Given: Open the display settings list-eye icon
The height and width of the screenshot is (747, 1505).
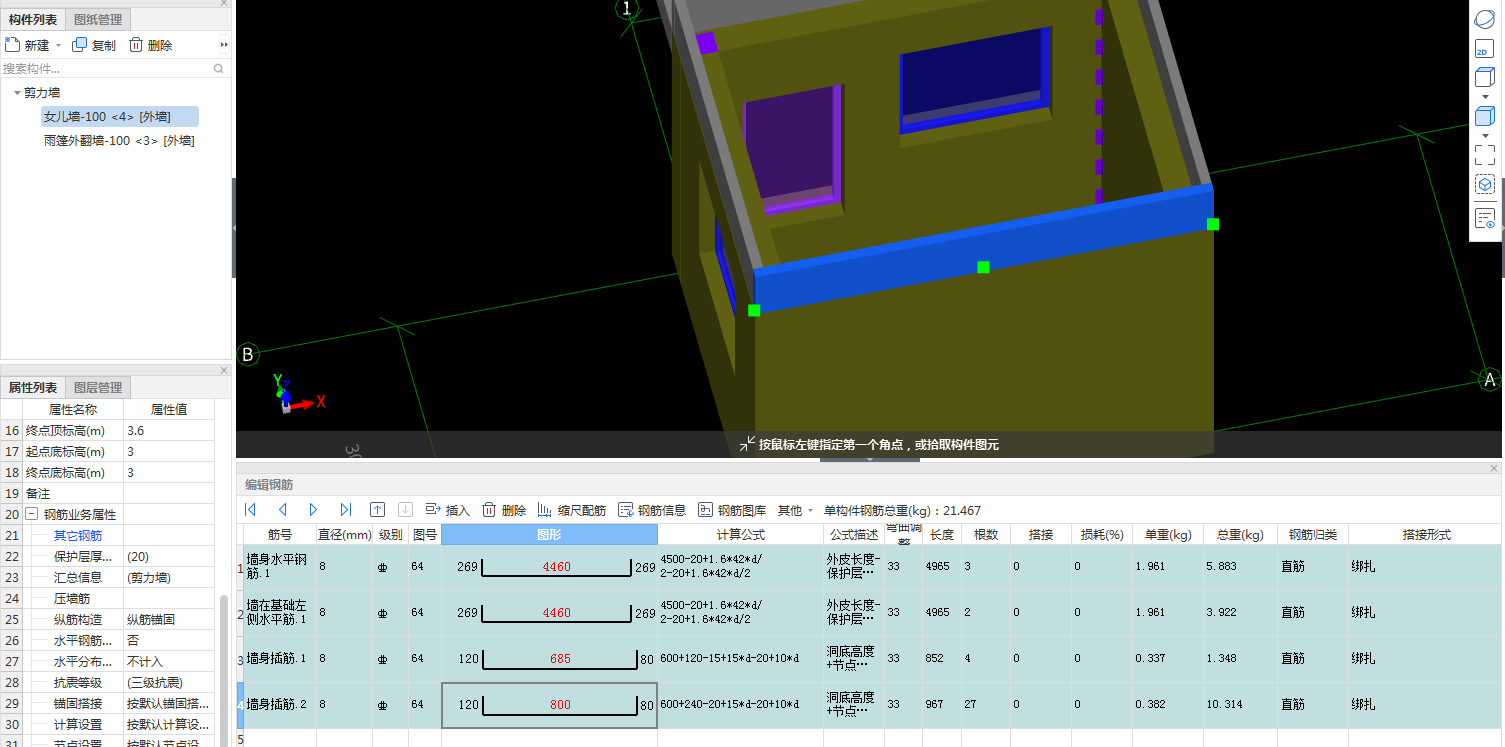Looking at the screenshot, I should 1484,218.
